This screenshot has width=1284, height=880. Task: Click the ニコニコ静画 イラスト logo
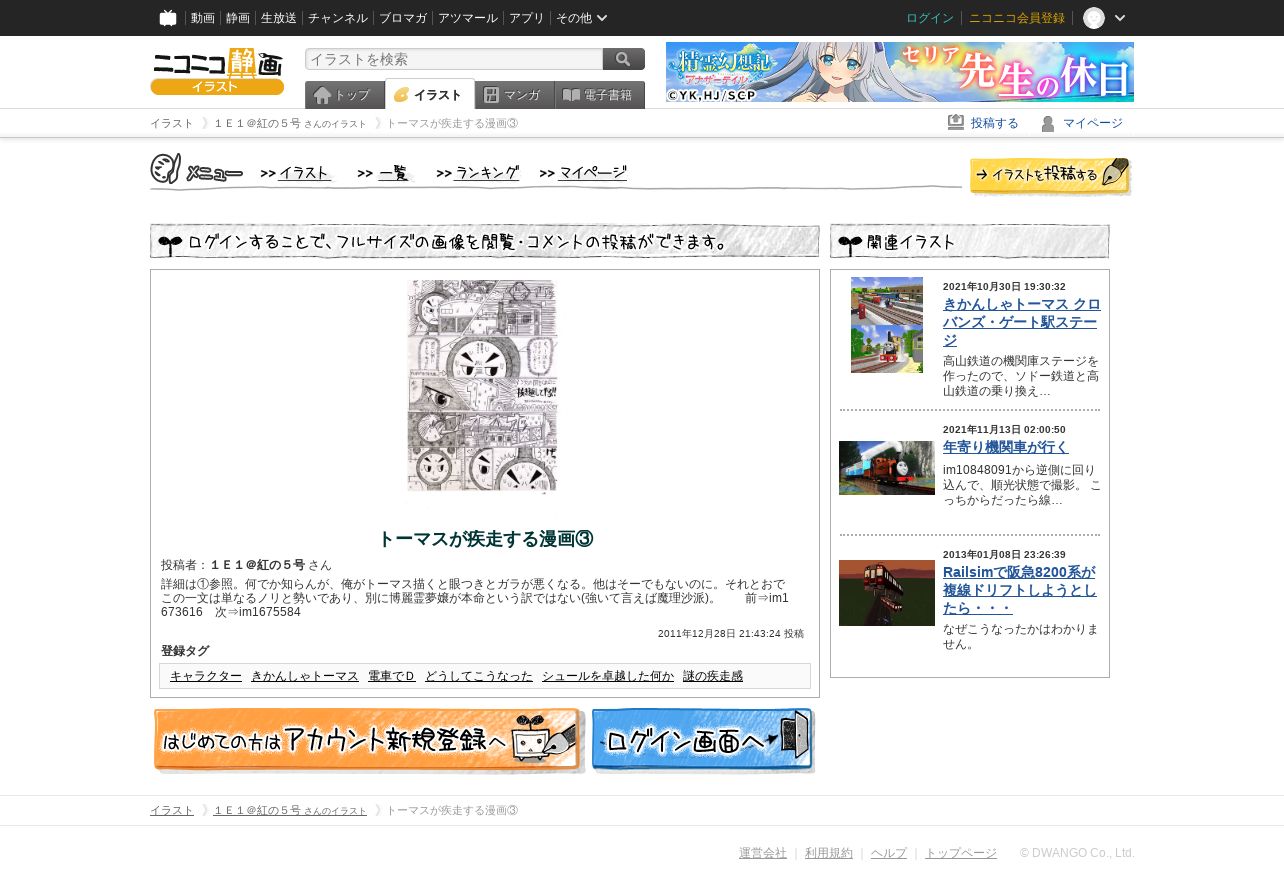(x=217, y=72)
